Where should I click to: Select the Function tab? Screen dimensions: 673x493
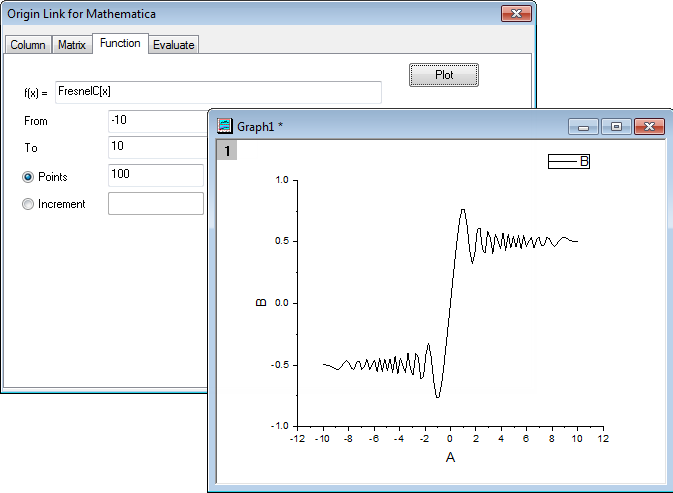tap(120, 44)
